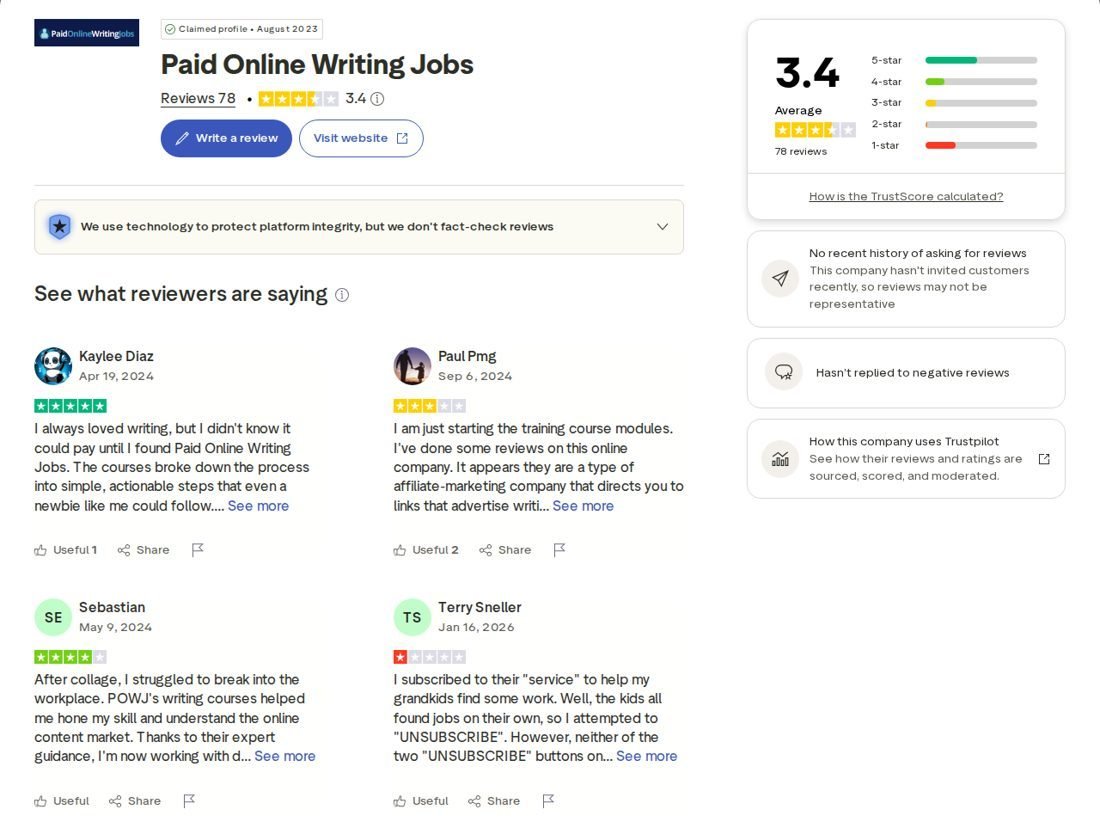This screenshot has width=1100, height=834.
Task: Open Paul Pmg's profile avatar
Action: tap(412, 366)
